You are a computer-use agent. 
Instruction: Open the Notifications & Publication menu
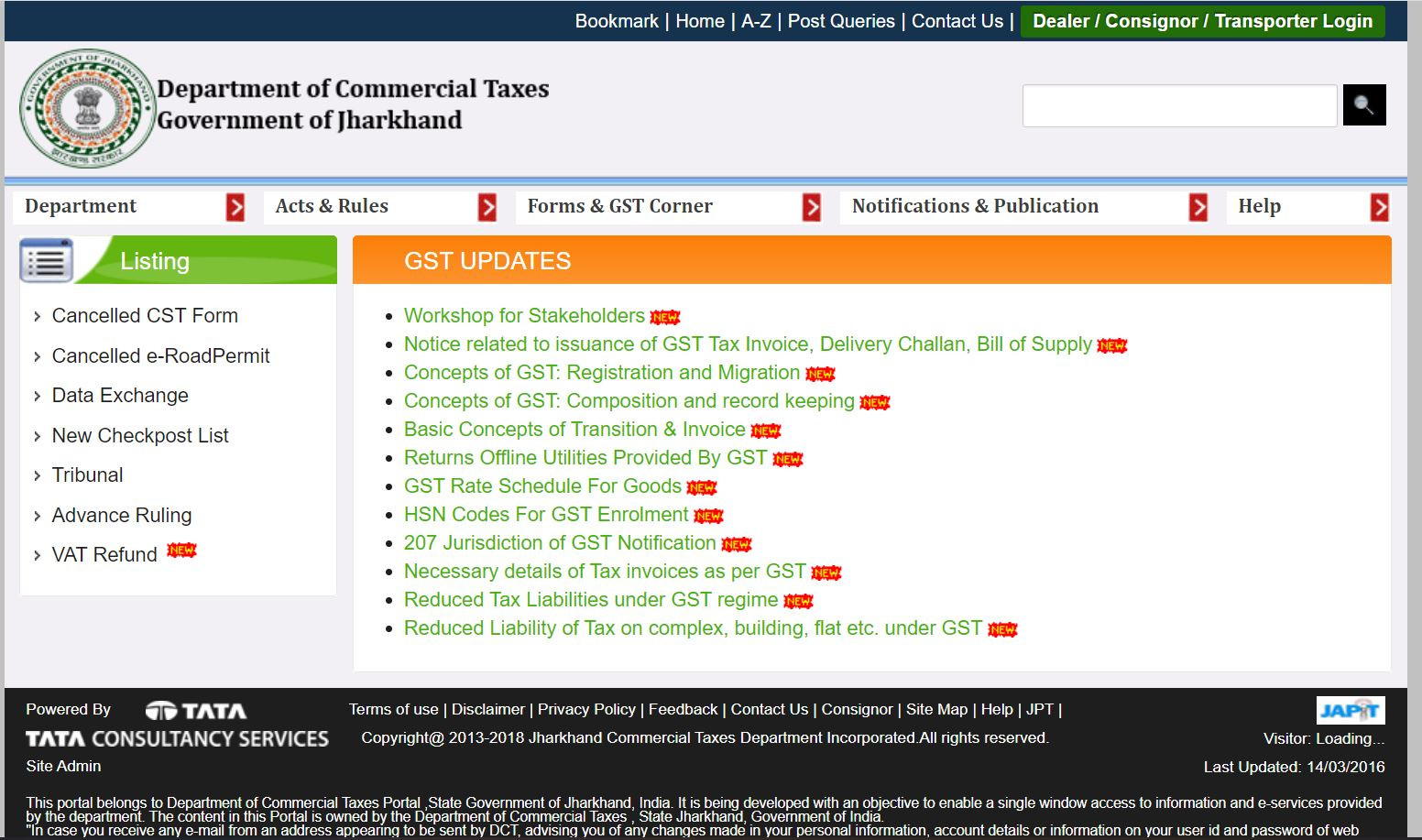975,206
